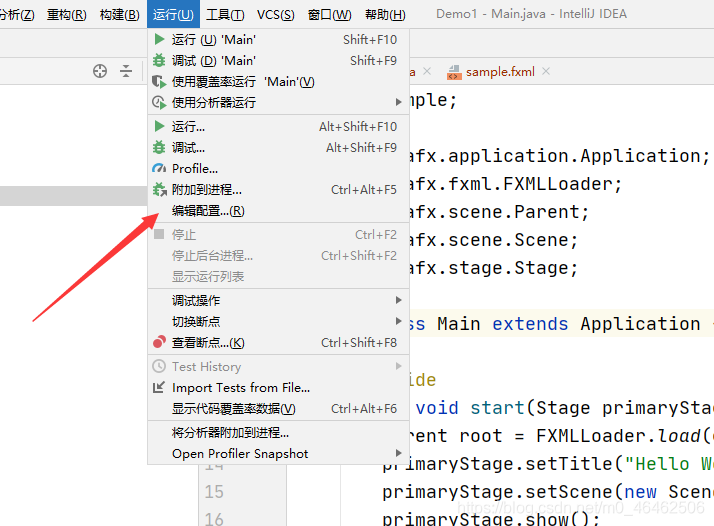Click the coverage shield icon for 'Main'

pos(158,82)
